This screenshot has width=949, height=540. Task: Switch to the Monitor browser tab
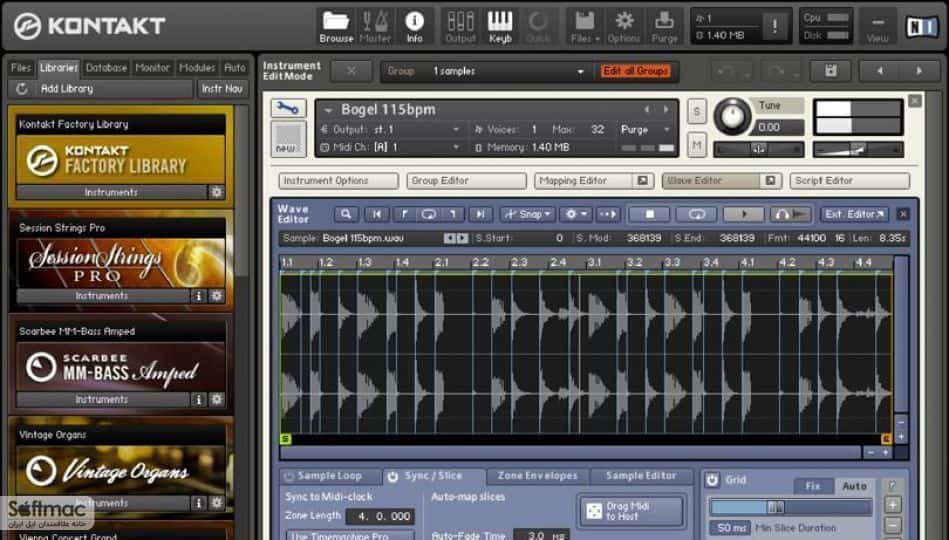click(153, 68)
